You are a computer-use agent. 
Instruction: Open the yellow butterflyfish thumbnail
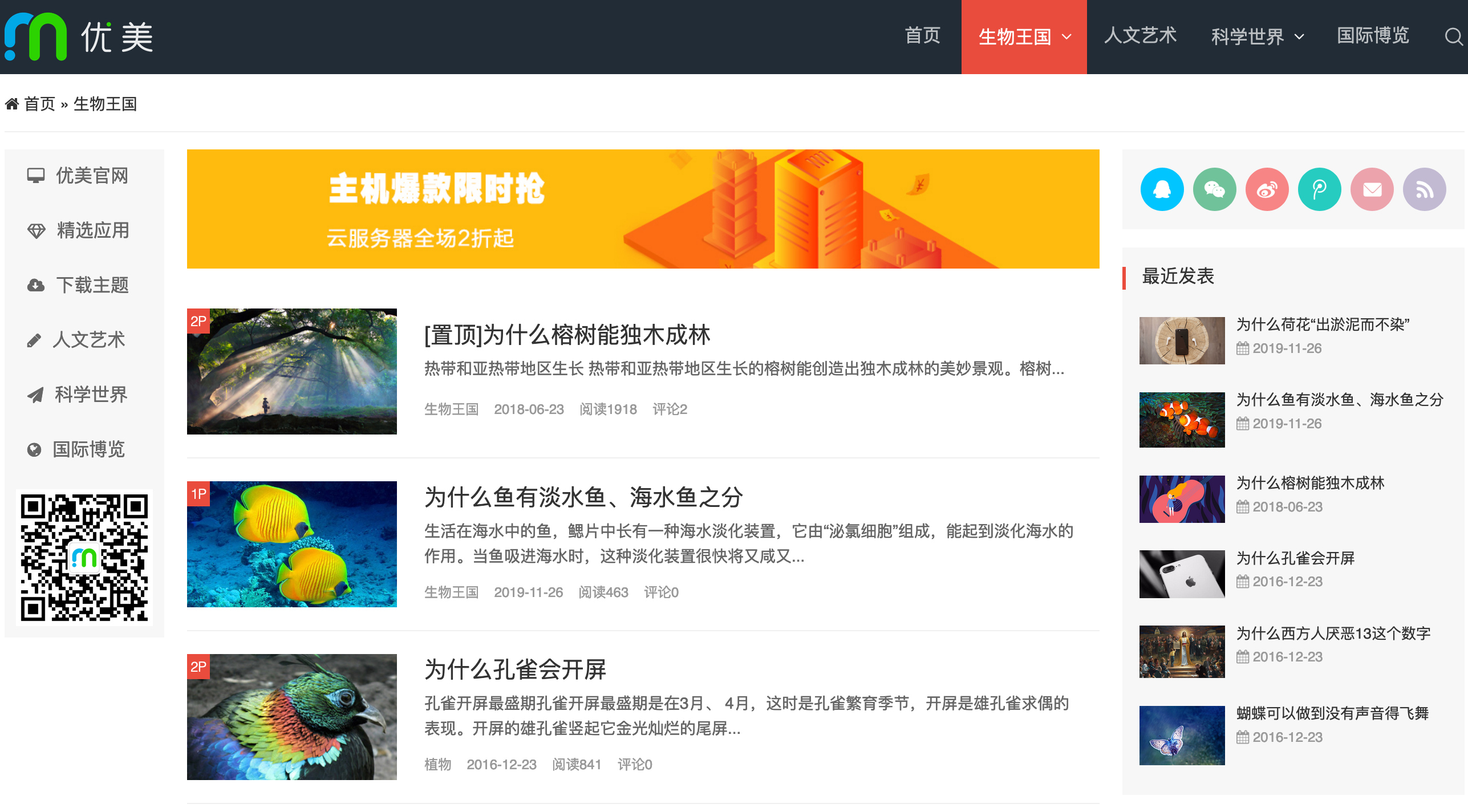[x=292, y=545]
